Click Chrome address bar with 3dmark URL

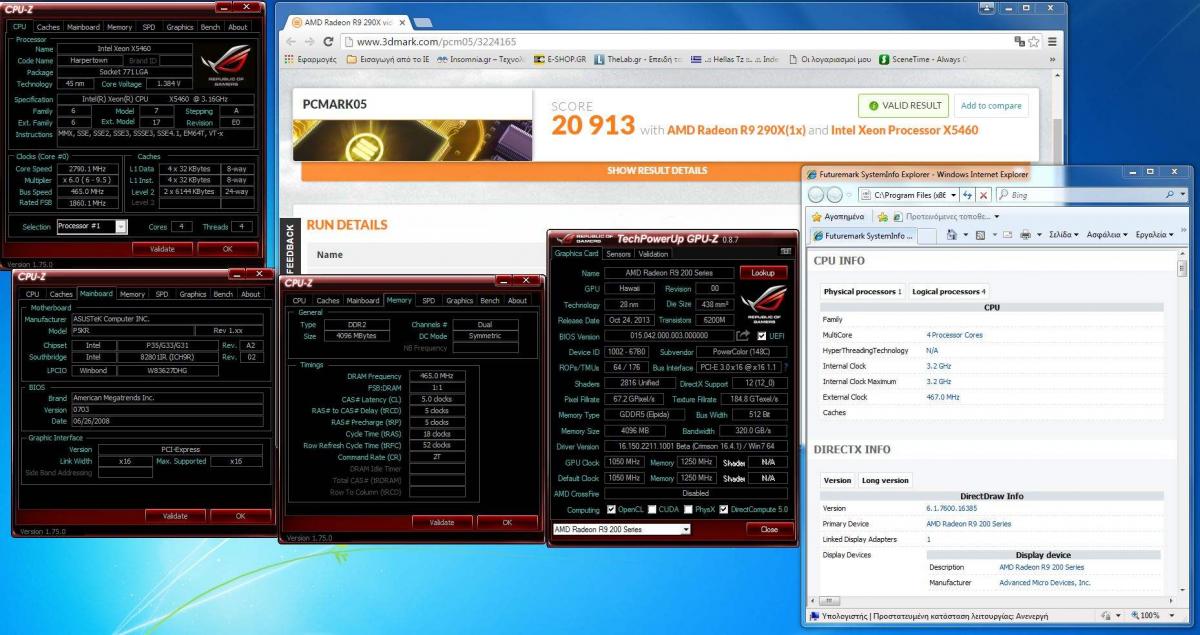(677, 41)
